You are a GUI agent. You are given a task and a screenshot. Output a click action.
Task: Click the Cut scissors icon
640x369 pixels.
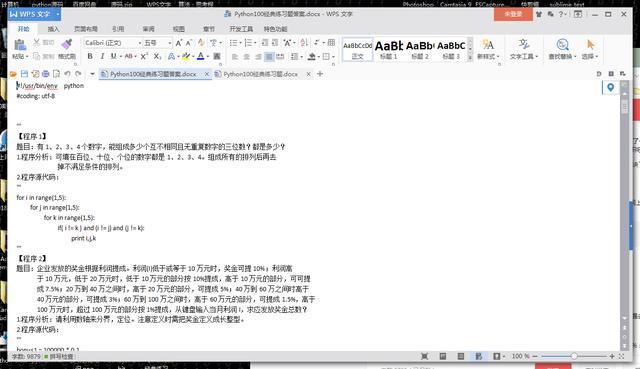(36, 42)
